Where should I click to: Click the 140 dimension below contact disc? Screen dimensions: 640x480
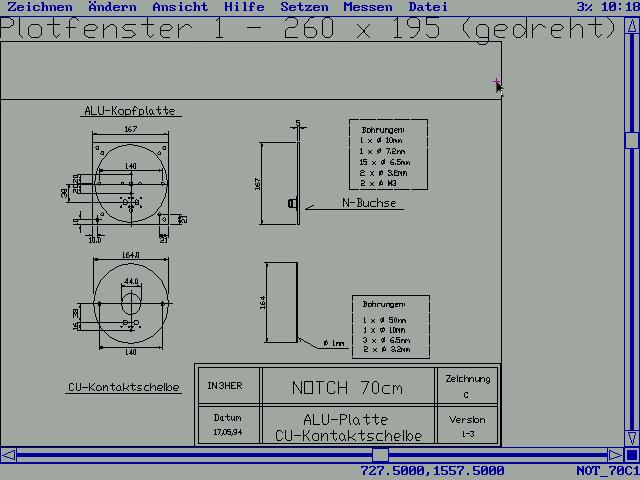coord(131,352)
